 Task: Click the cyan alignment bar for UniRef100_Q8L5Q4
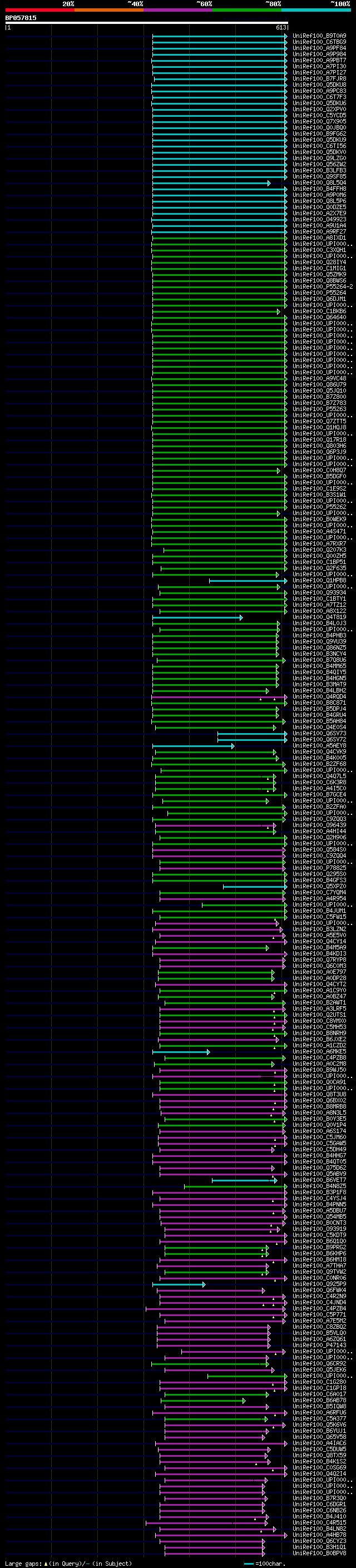pyautogui.click(x=211, y=183)
